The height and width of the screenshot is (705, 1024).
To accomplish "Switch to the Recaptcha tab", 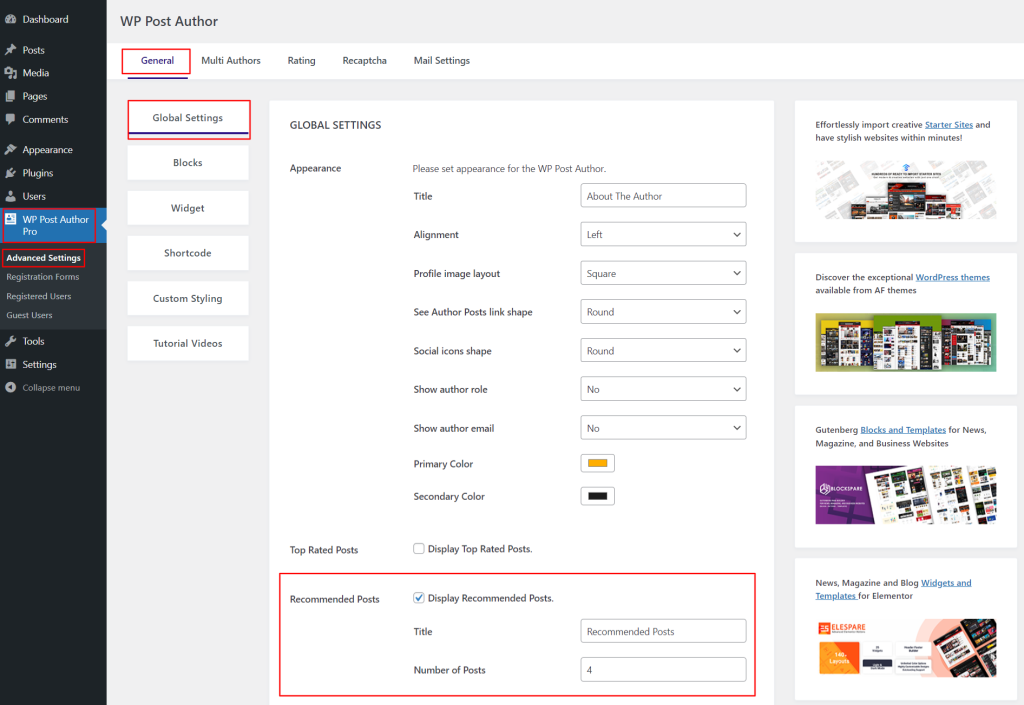I will click(364, 61).
